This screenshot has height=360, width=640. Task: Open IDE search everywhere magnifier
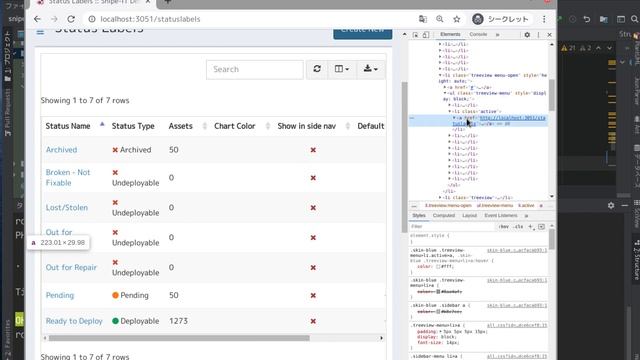(635, 19)
